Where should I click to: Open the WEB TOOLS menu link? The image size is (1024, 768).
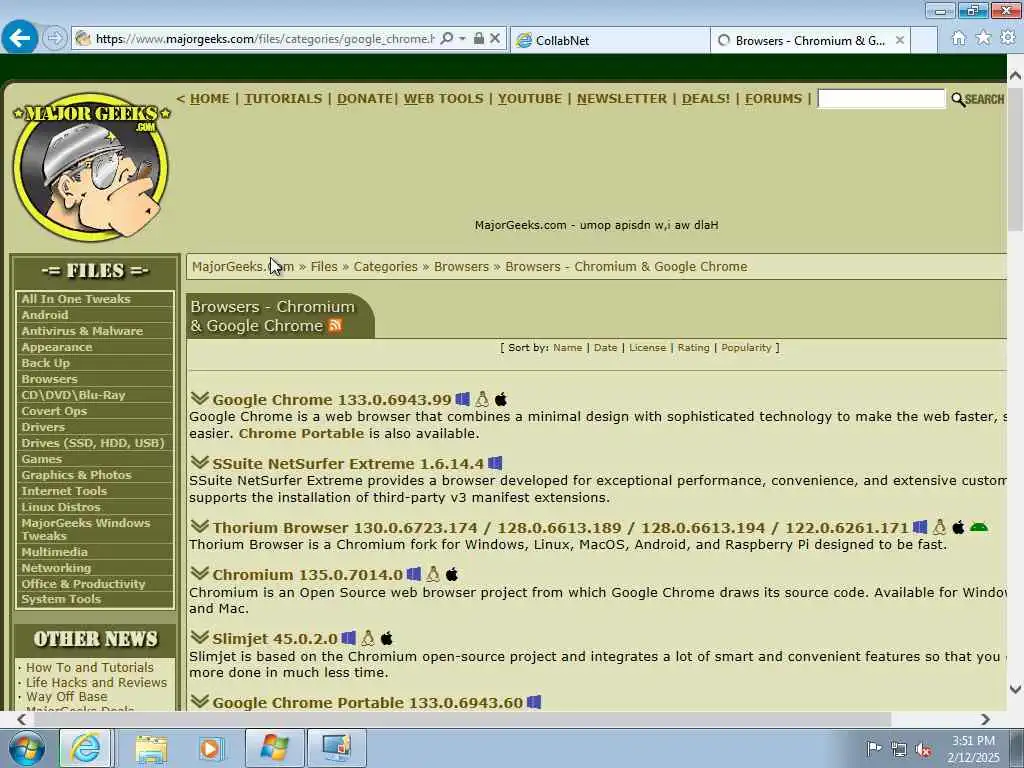(443, 99)
